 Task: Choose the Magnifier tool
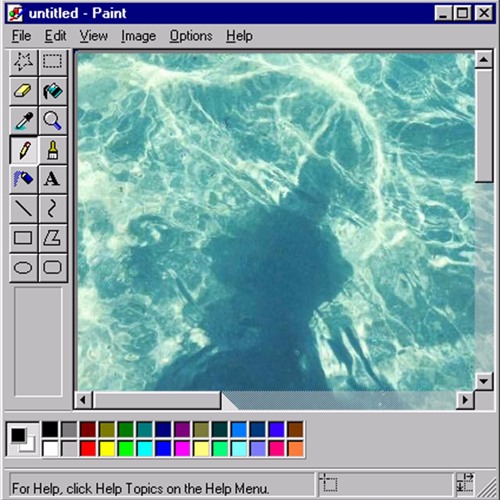click(x=53, y=121)
